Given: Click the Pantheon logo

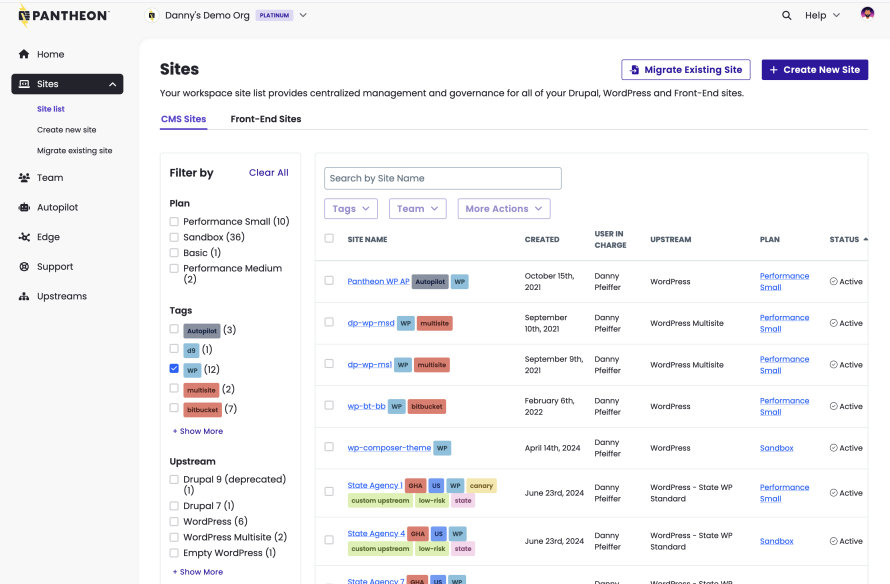Looking at the screenshot, I should click(64, 16).
